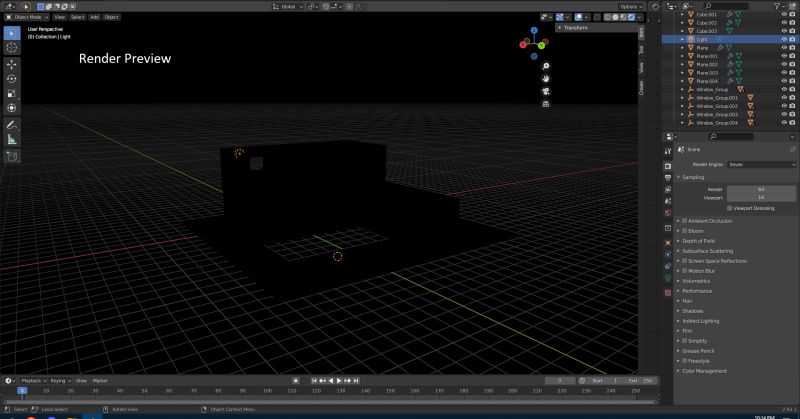
Task: Open the Texture properties tab icon
Action: click(668, 293)
